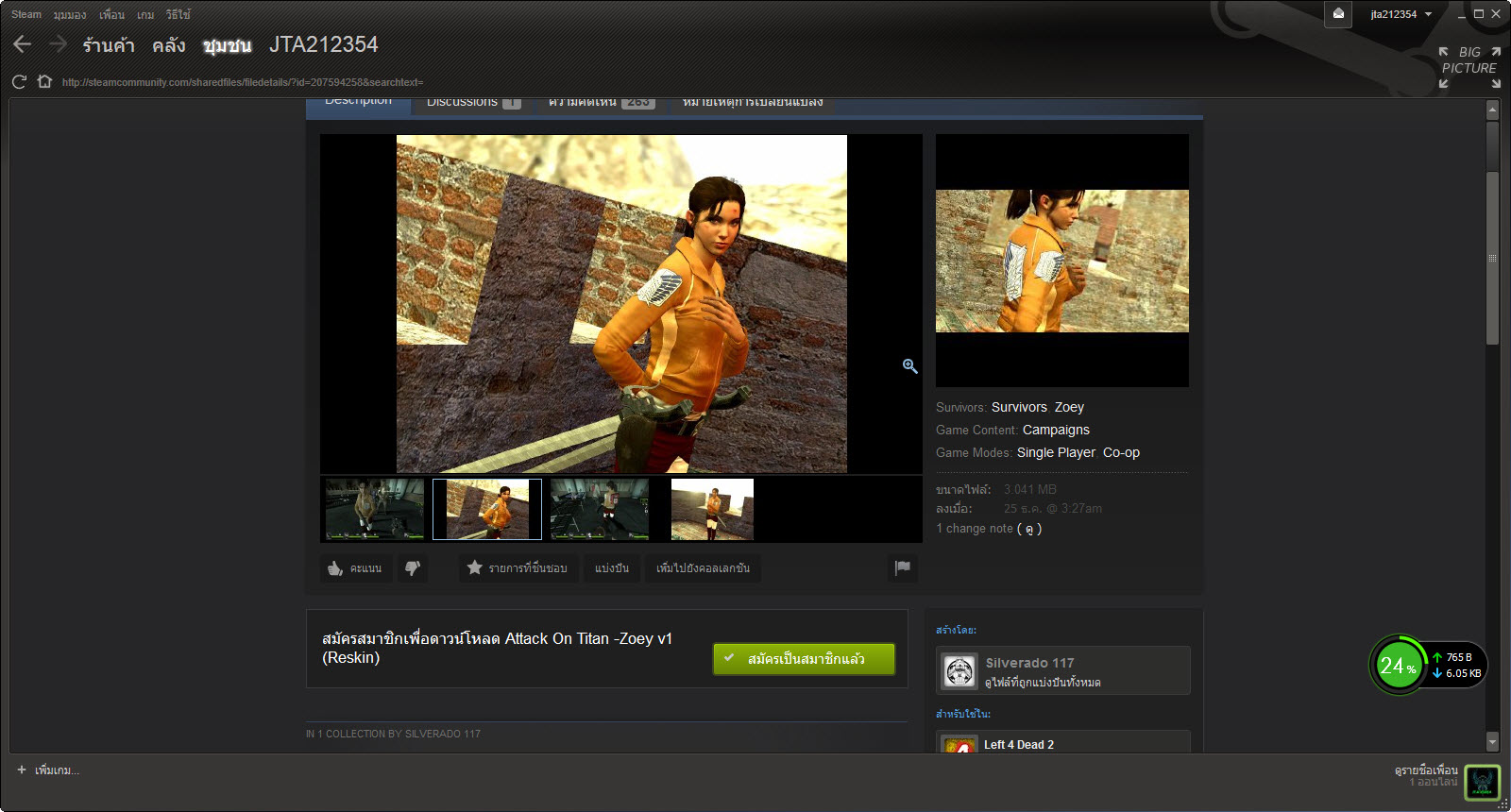Open ดูรายชื่อเพื่อน (view friends list)
1511x812 pixels.
[1426, 770]
